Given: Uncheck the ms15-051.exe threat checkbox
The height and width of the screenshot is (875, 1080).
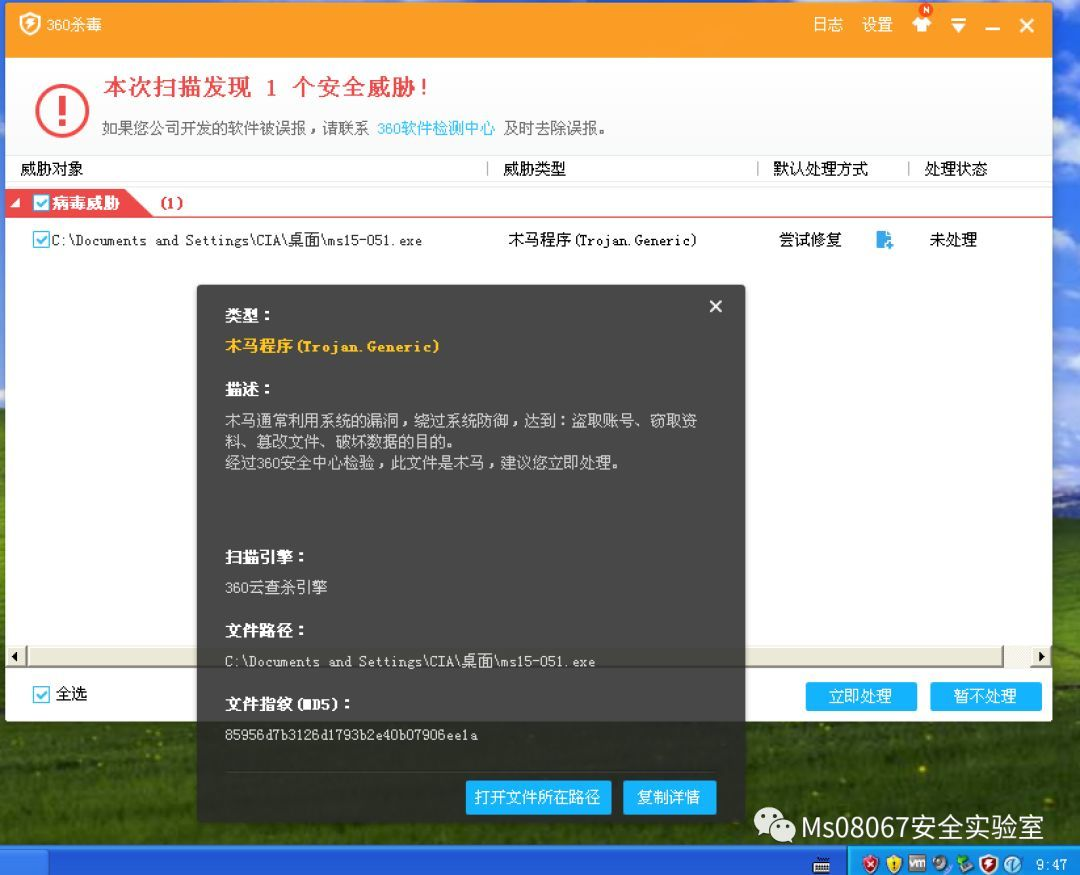Looking at the screenshot, I should [x=41, y=240].
